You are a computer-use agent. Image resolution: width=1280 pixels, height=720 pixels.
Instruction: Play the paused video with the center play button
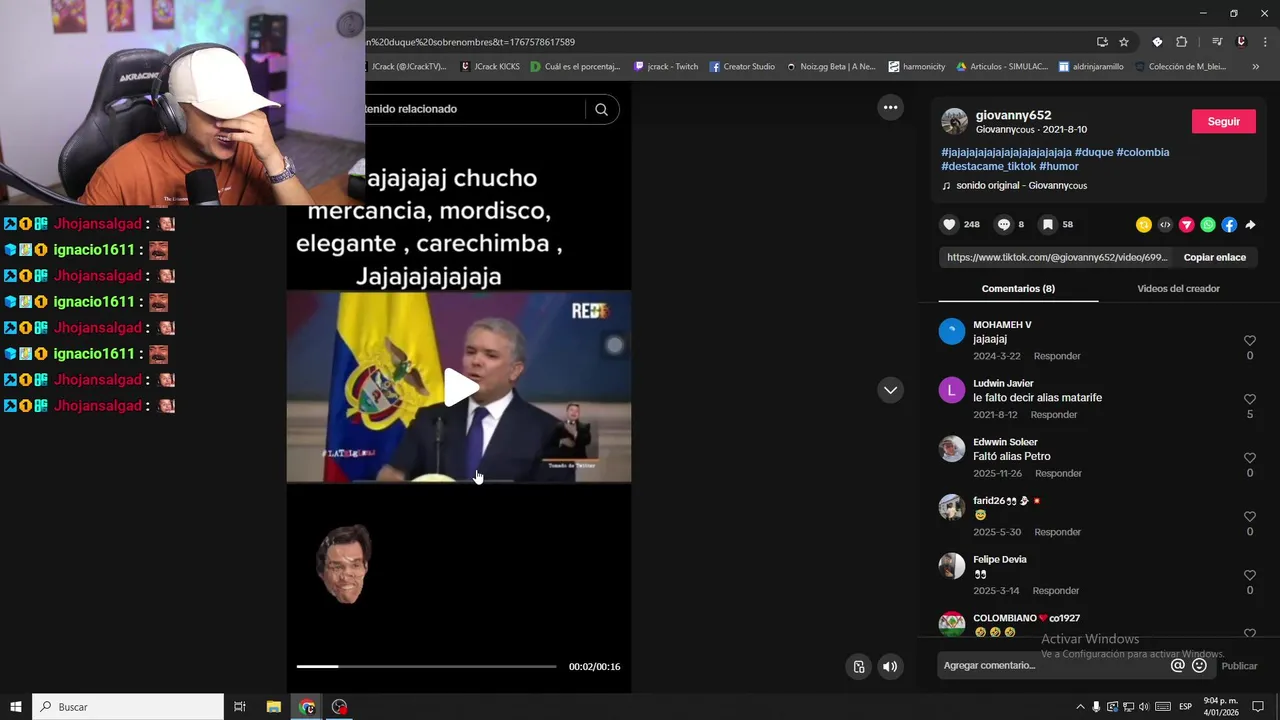point(459,387)
